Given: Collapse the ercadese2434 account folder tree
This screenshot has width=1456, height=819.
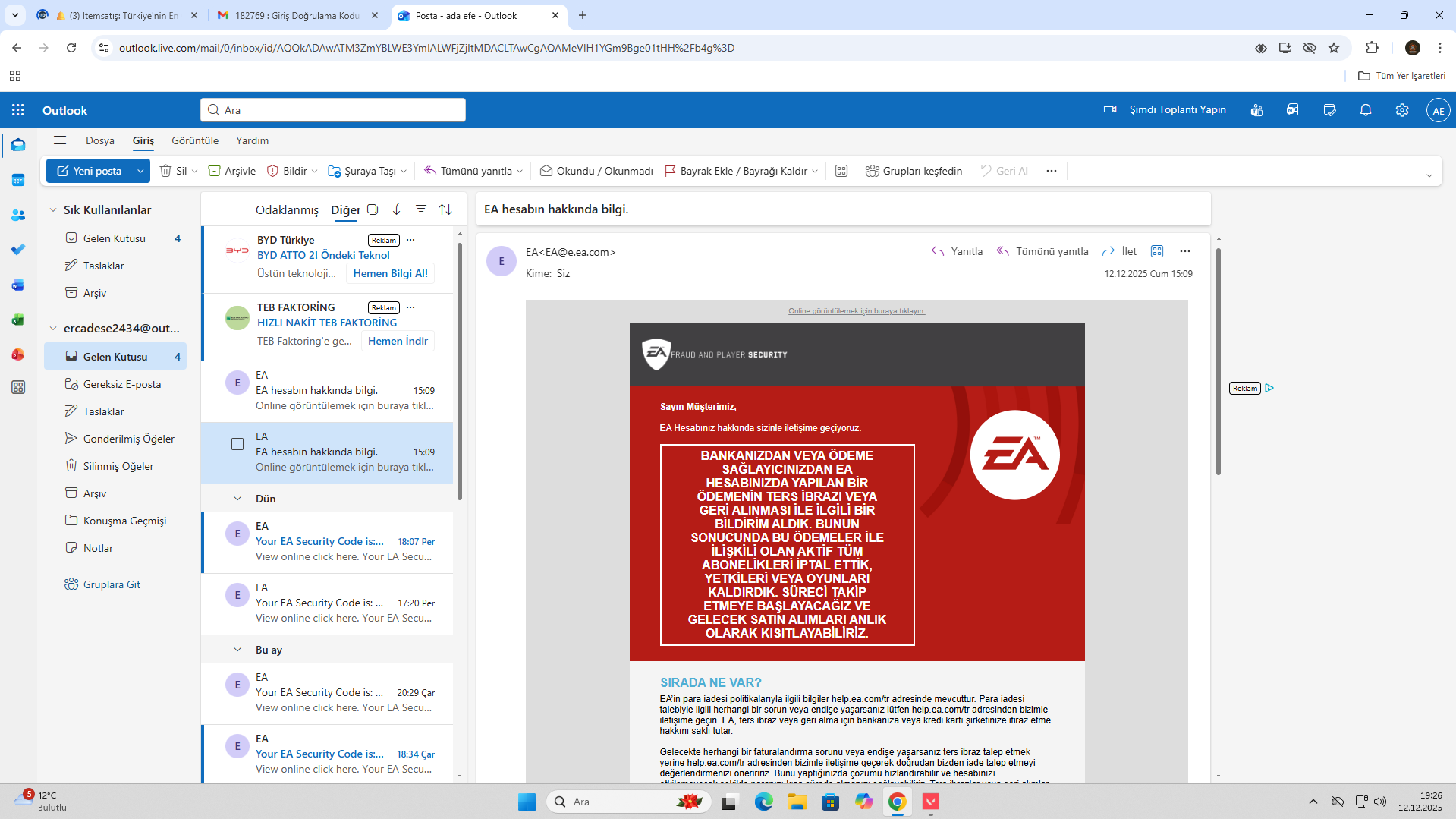Looking at the screenshot, I should pyautogui.click(x=53, y=329).
